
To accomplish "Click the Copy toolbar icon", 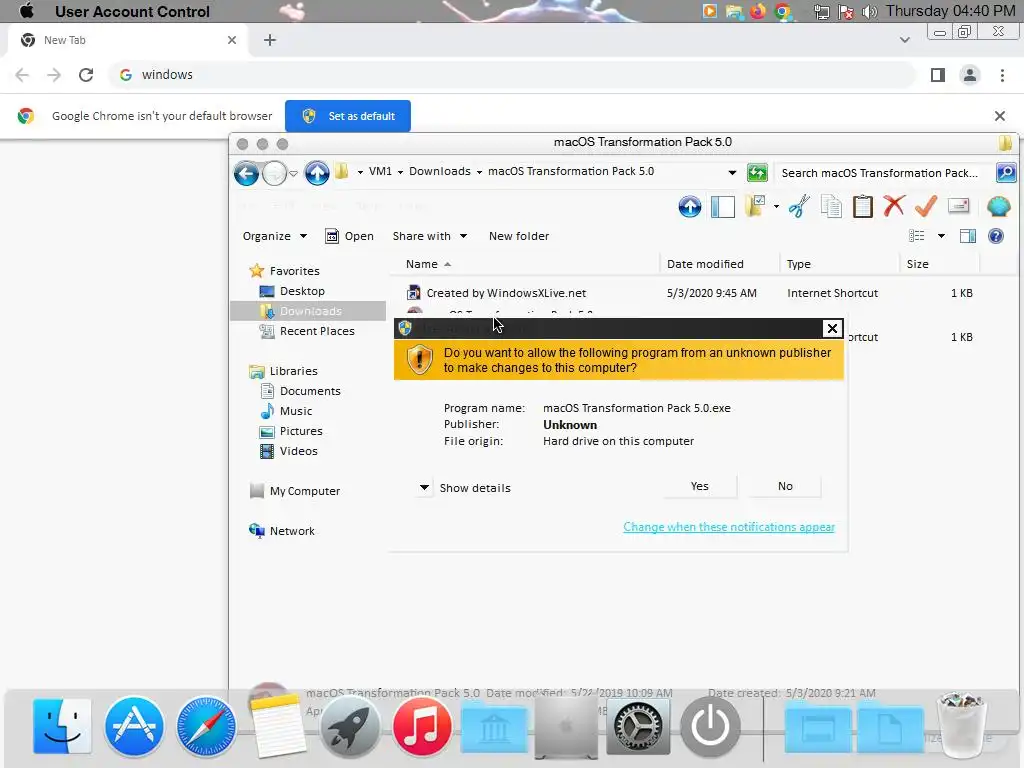I will click(831, 206).
